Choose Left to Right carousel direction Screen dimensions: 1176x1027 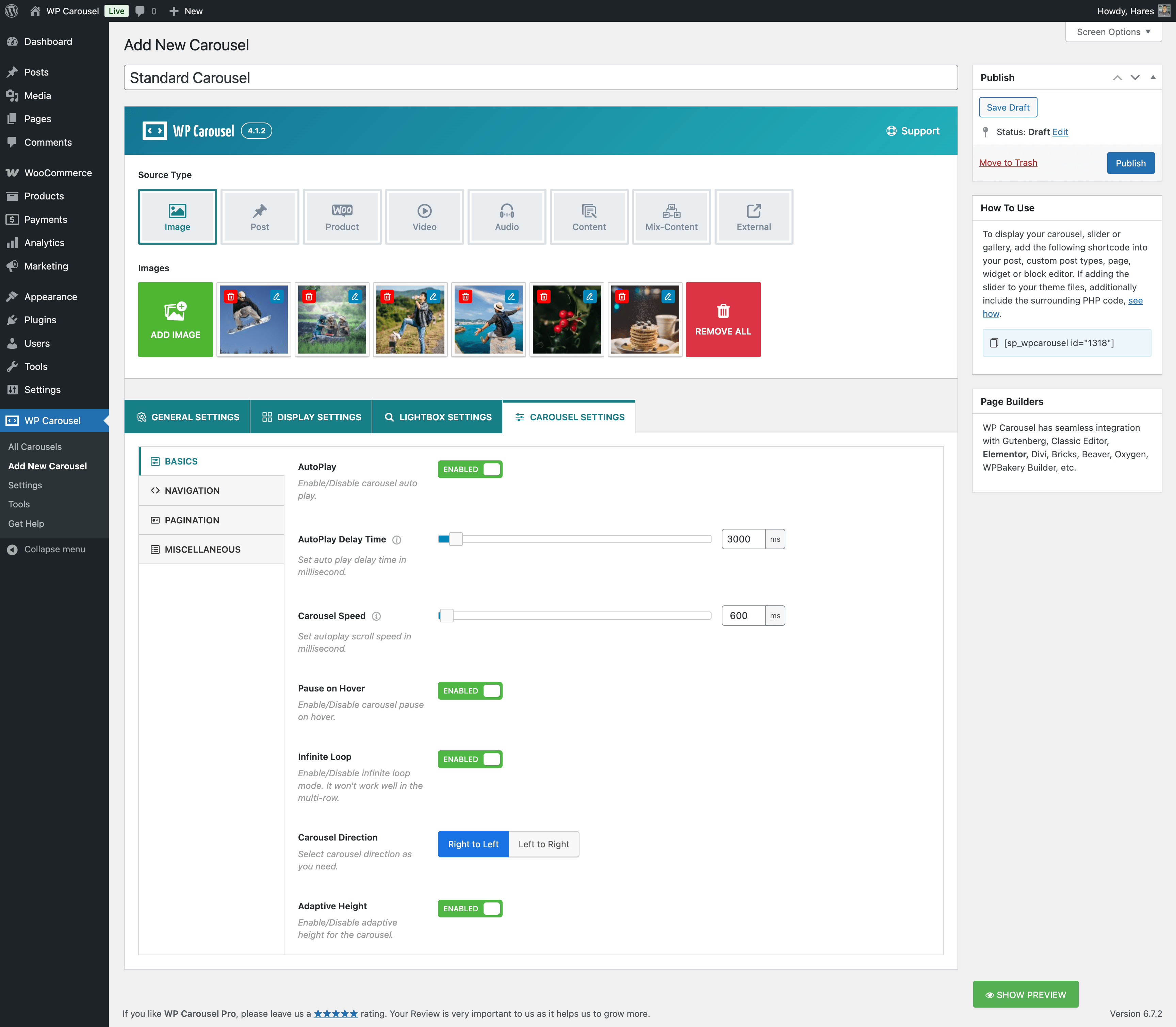coord(544,844)
